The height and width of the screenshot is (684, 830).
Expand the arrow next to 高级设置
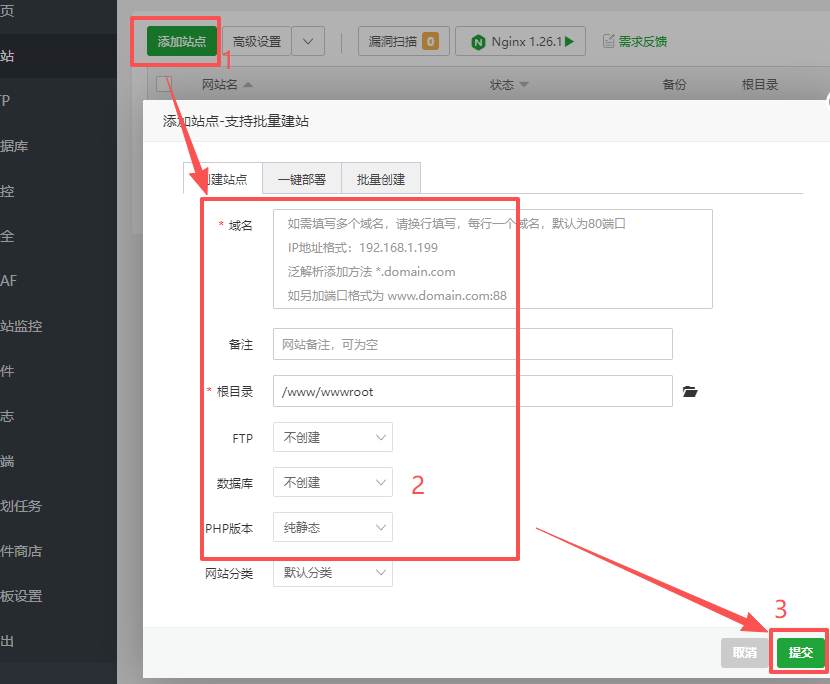[308, 41]
